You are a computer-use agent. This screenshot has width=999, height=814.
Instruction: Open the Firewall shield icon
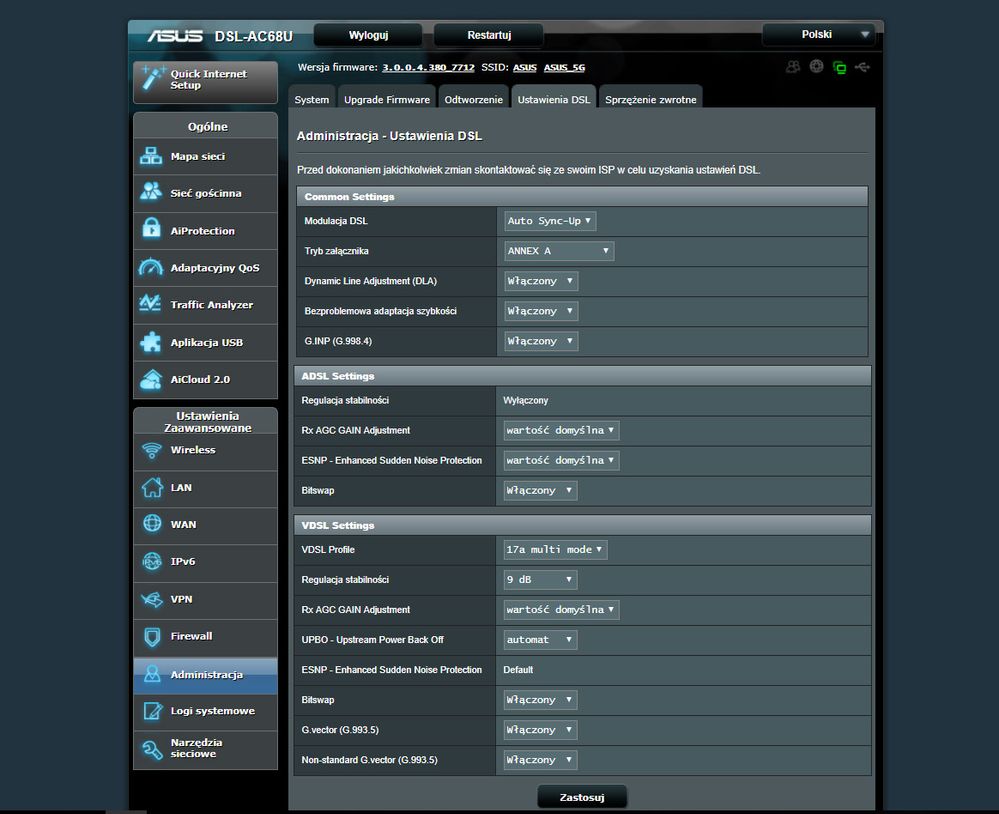(x=152, y=636)
